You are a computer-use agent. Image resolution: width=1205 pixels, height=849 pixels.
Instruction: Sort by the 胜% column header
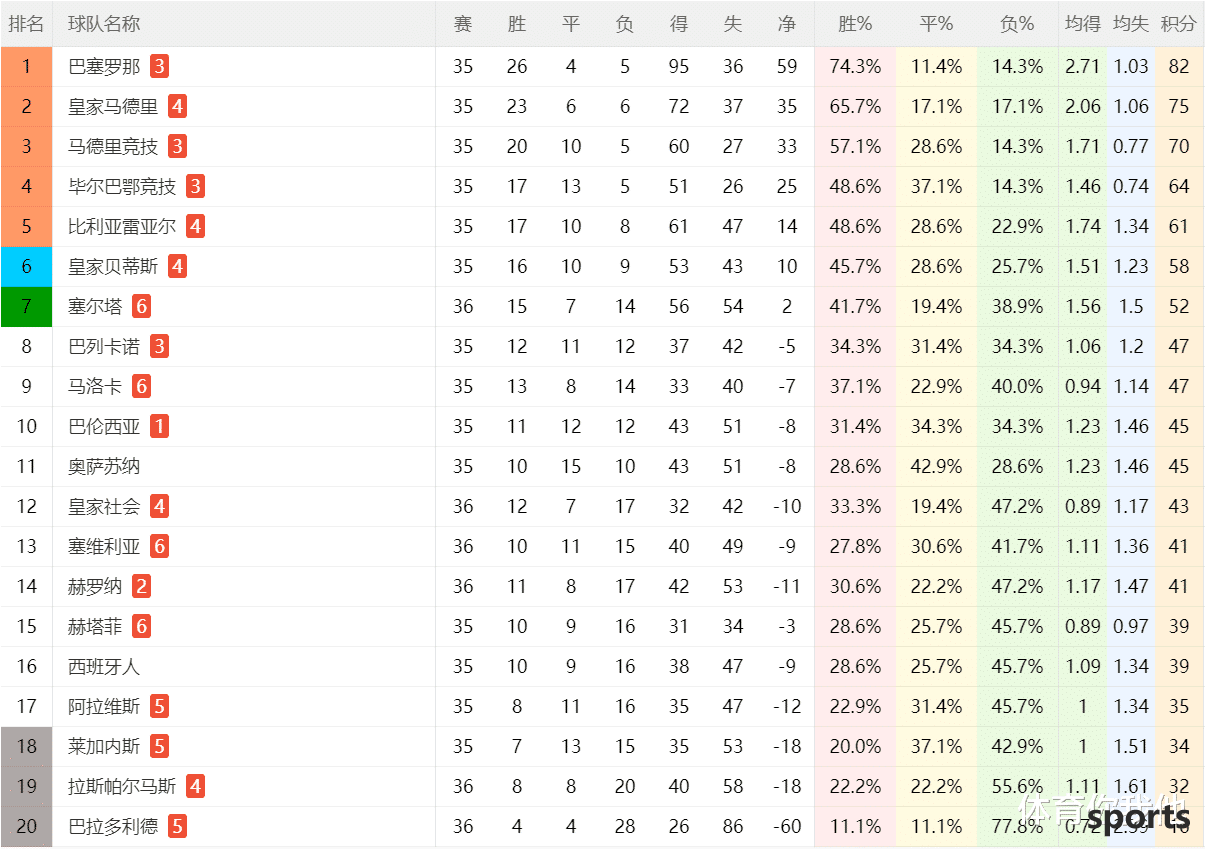855,24
